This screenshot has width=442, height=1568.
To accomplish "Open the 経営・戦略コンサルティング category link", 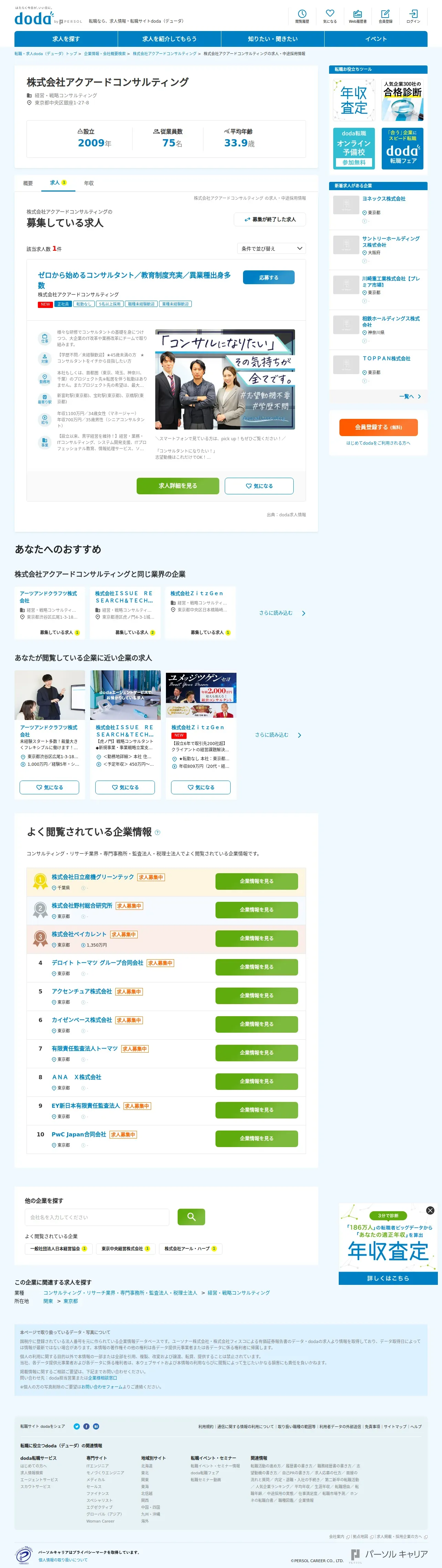I will click(239, 1292).
